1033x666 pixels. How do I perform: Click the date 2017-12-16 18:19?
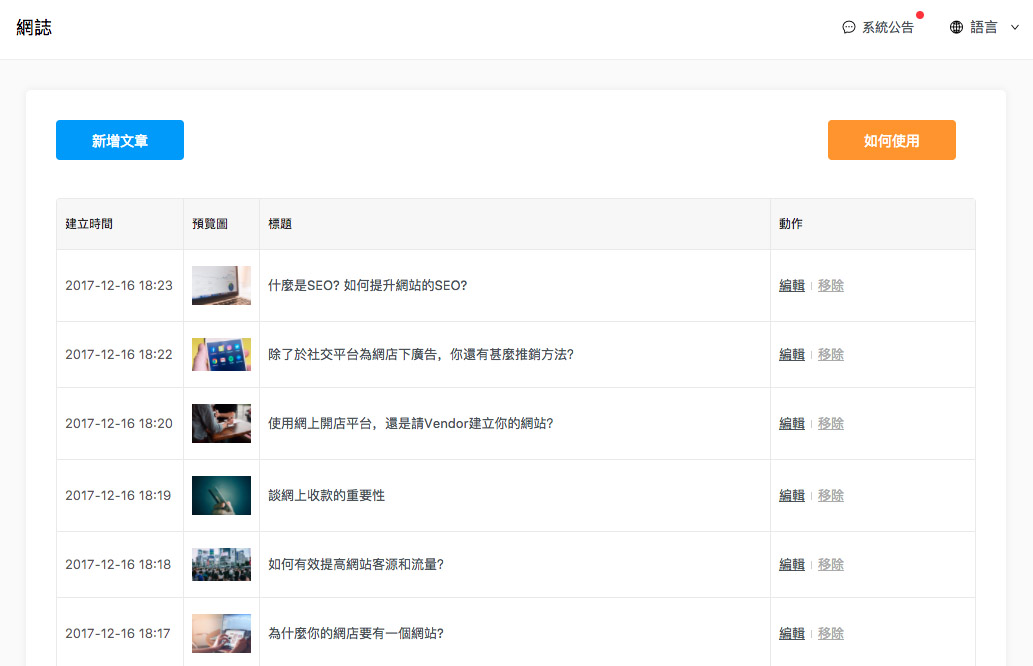coord(118,495)
